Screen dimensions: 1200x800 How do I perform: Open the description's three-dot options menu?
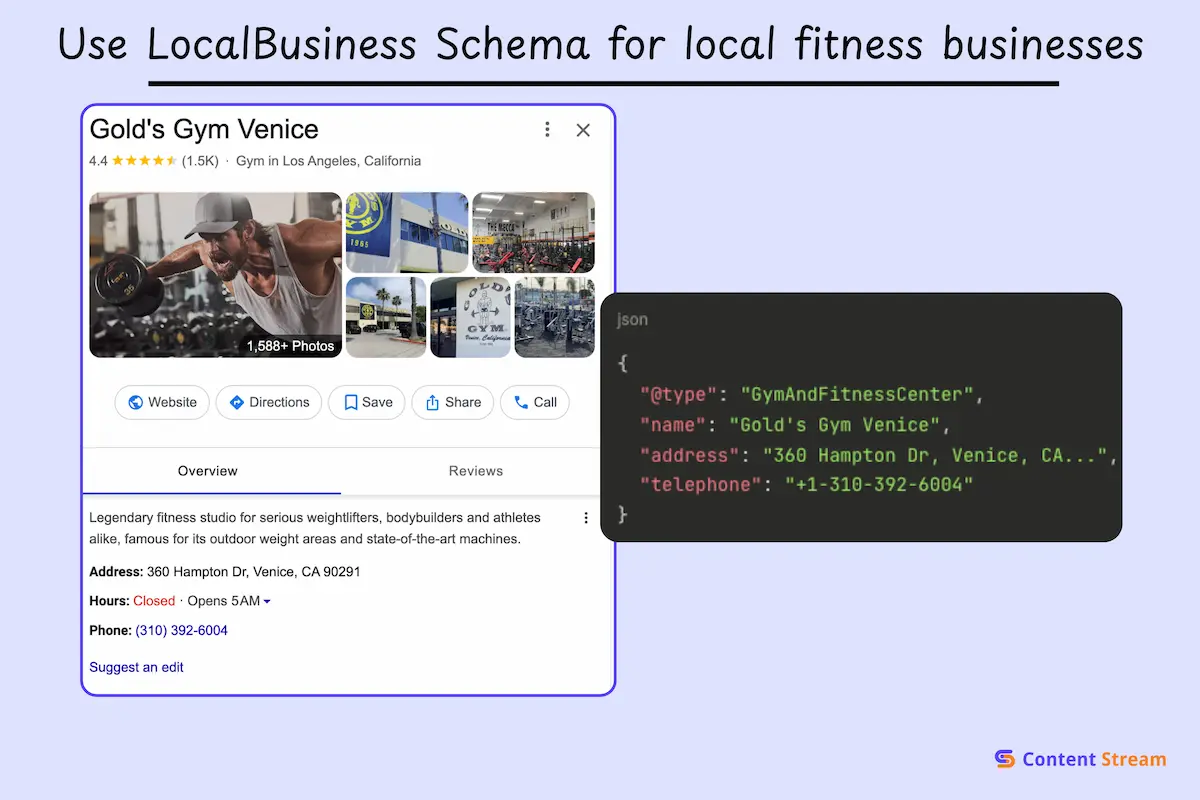586,518
